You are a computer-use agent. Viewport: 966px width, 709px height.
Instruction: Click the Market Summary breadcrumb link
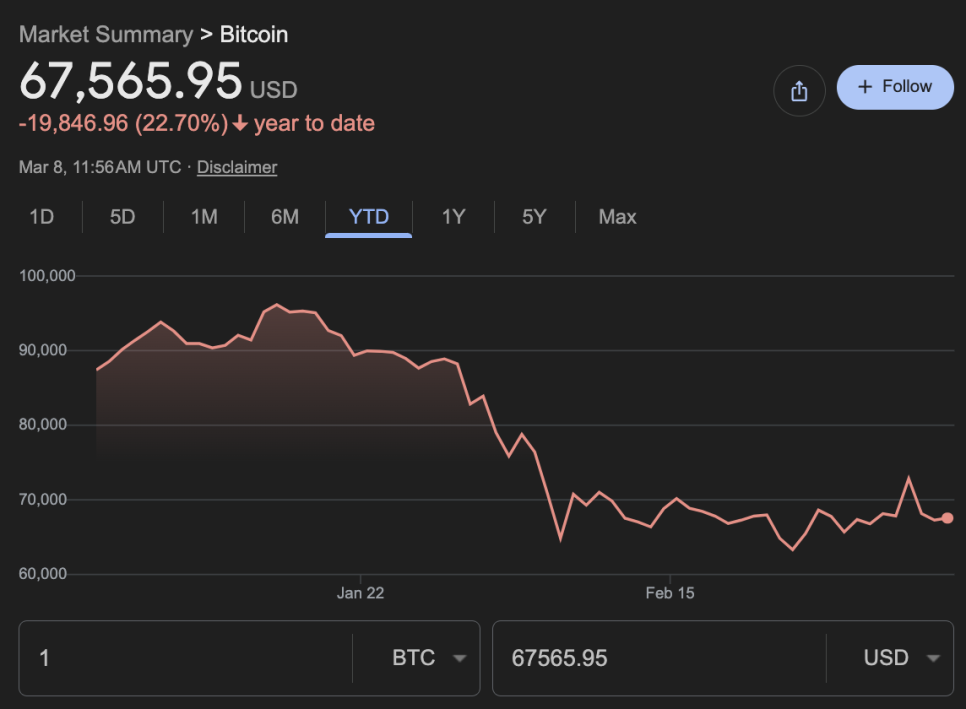coord(106,34)
